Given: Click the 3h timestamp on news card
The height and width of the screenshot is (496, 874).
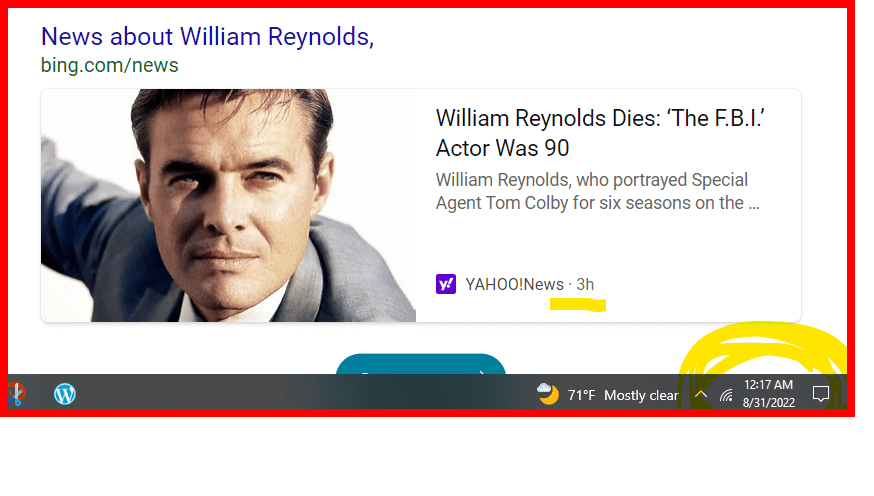Looking at the screenshot, I should pos(585,284).
